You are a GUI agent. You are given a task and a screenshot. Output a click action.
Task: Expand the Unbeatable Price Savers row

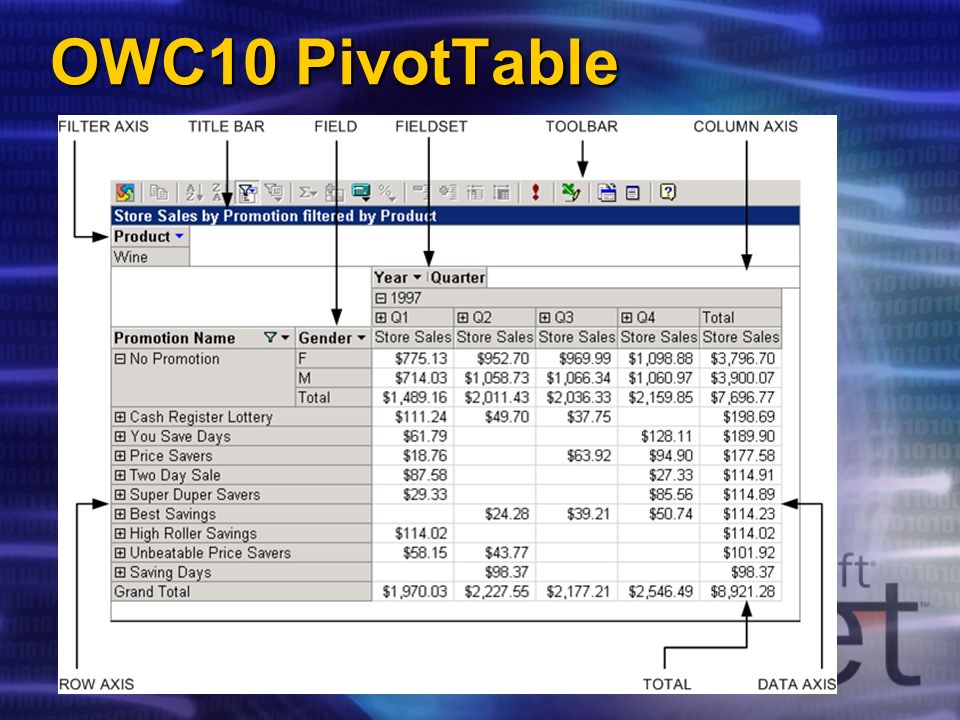tap(120, 553)
